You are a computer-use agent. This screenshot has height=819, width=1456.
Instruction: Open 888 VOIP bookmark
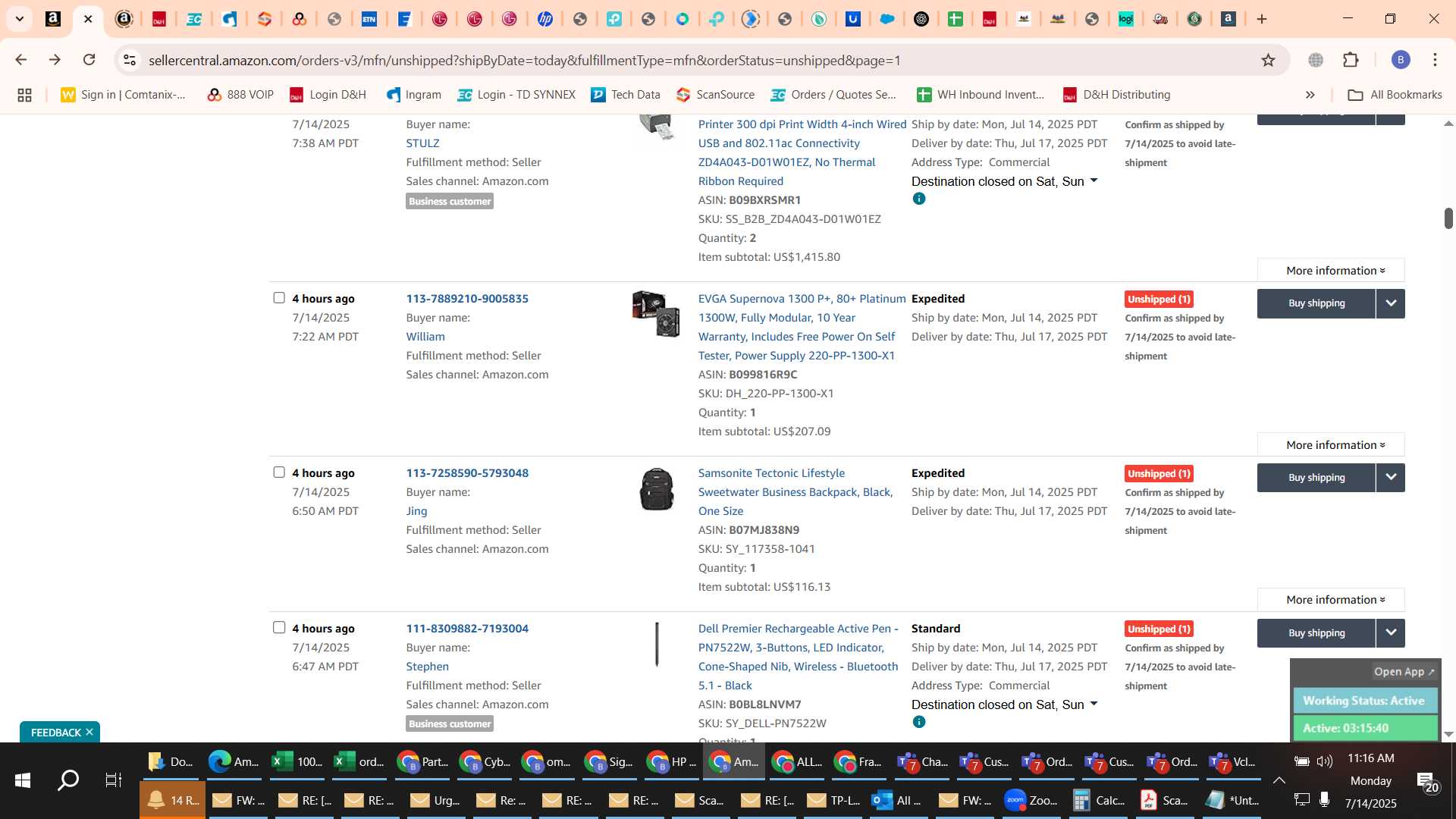240,95
